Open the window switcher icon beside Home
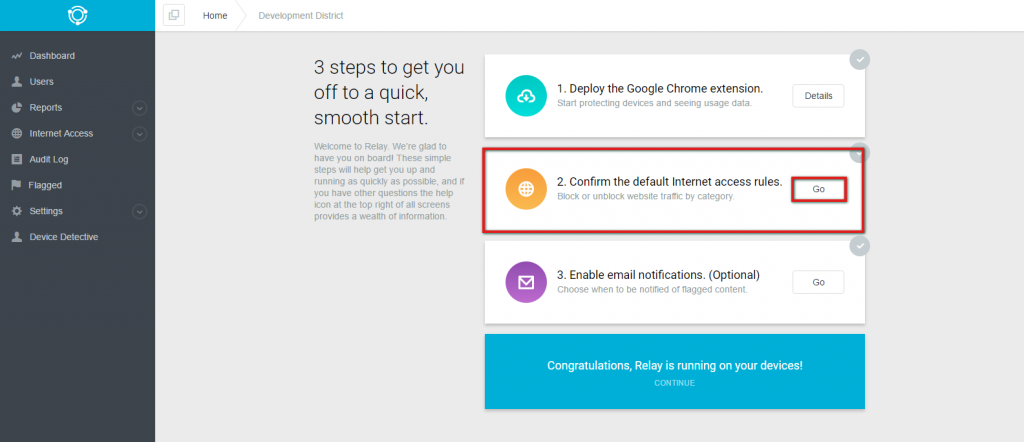Image resolution: width=1024 pixels, height=442 pixels. tap(174, 15)
